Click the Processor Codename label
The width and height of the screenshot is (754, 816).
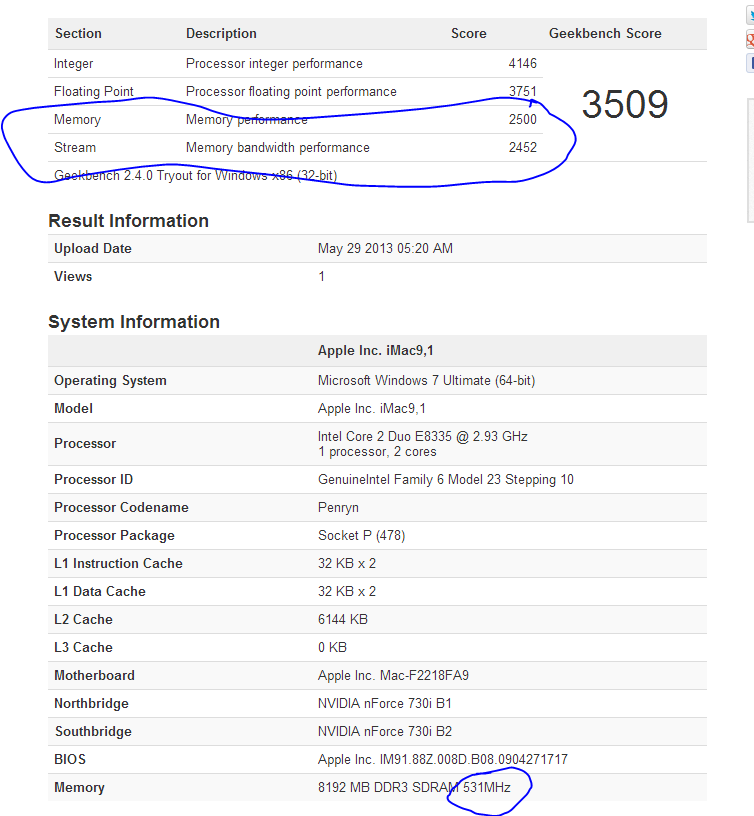pyautogui.click(x=121, y=508)
